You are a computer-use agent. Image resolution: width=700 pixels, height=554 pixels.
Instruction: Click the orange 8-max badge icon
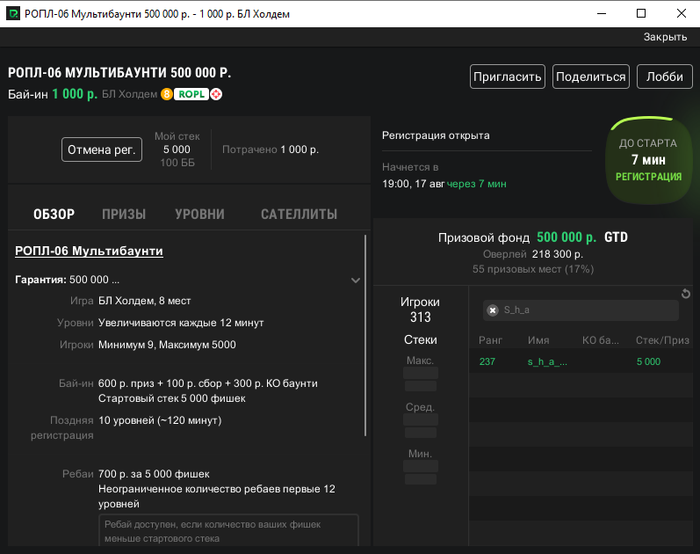[x=167, y=94]
